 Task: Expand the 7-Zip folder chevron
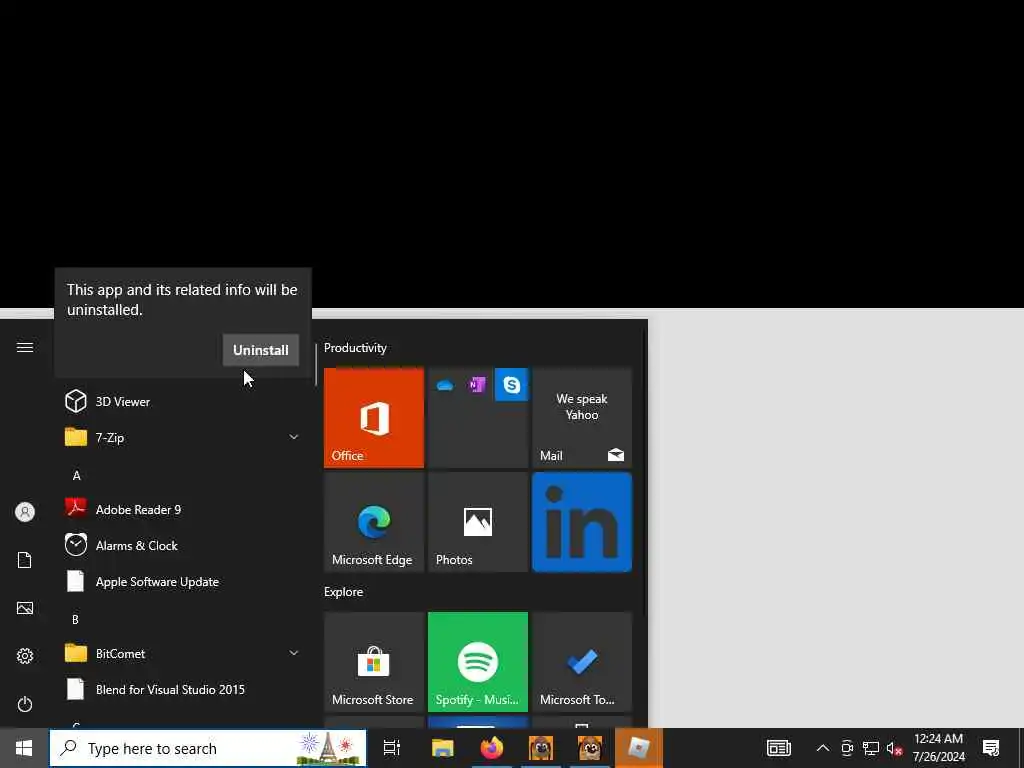coord(294,437)
